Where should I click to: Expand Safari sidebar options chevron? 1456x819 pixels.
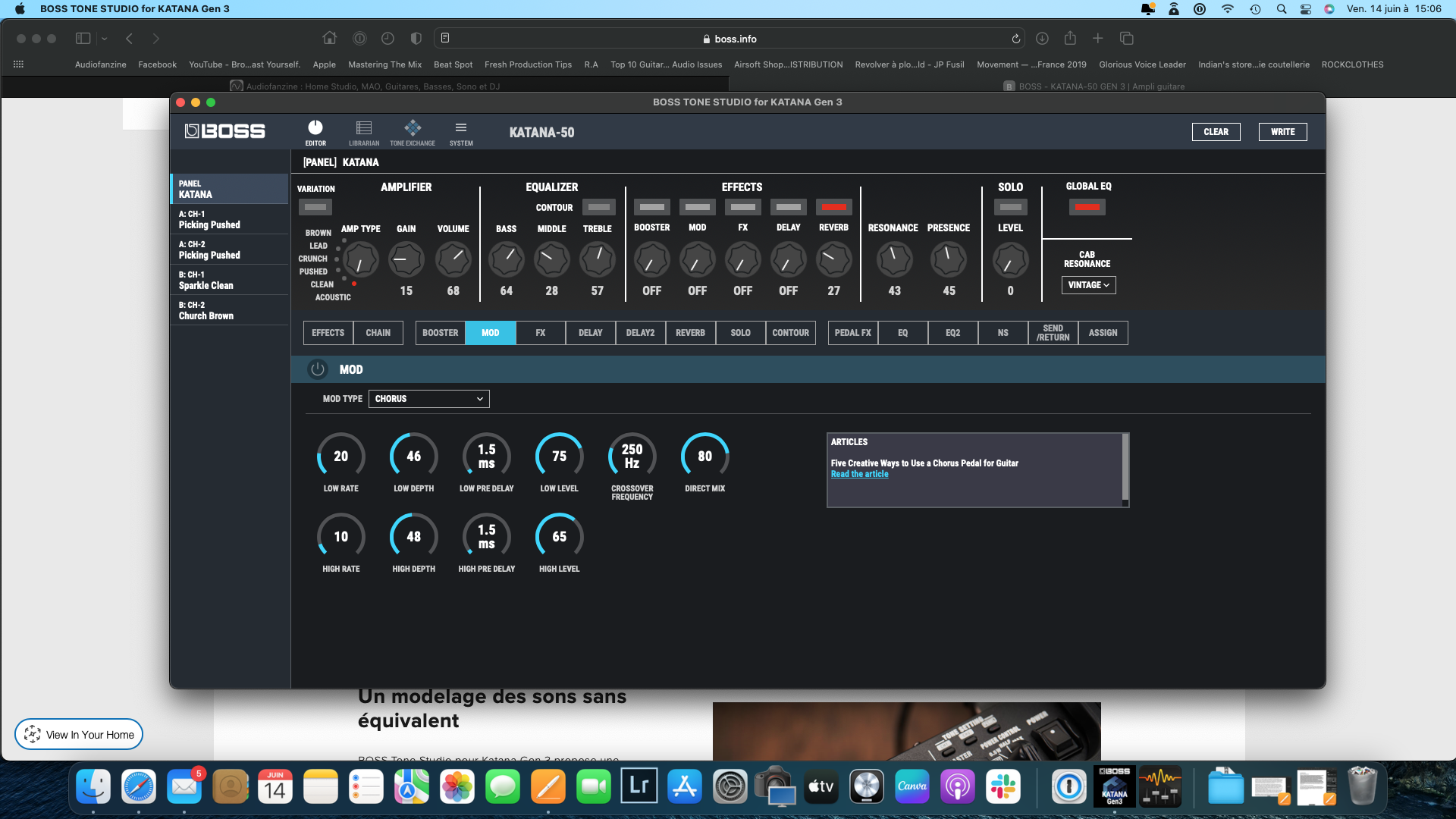tap(104, 39)
